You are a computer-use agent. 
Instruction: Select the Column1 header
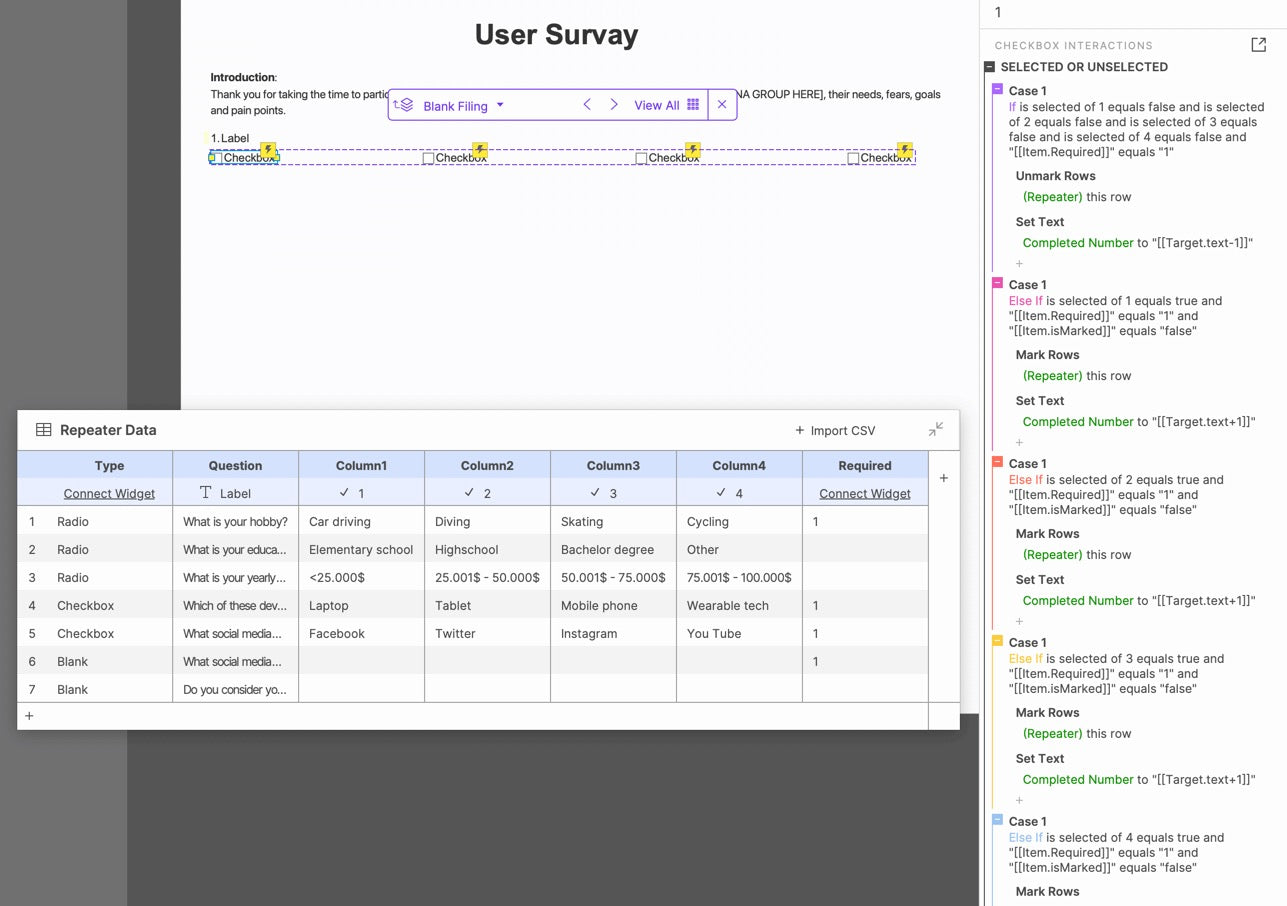[361, 465]
